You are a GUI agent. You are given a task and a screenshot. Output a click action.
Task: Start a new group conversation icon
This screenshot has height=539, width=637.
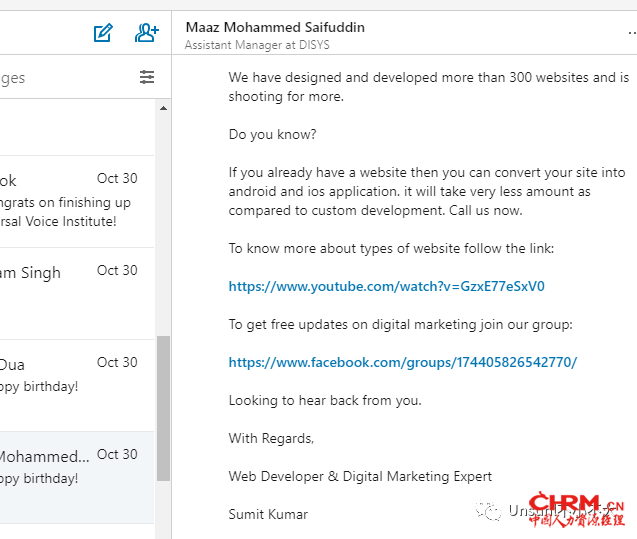point(147,33)
